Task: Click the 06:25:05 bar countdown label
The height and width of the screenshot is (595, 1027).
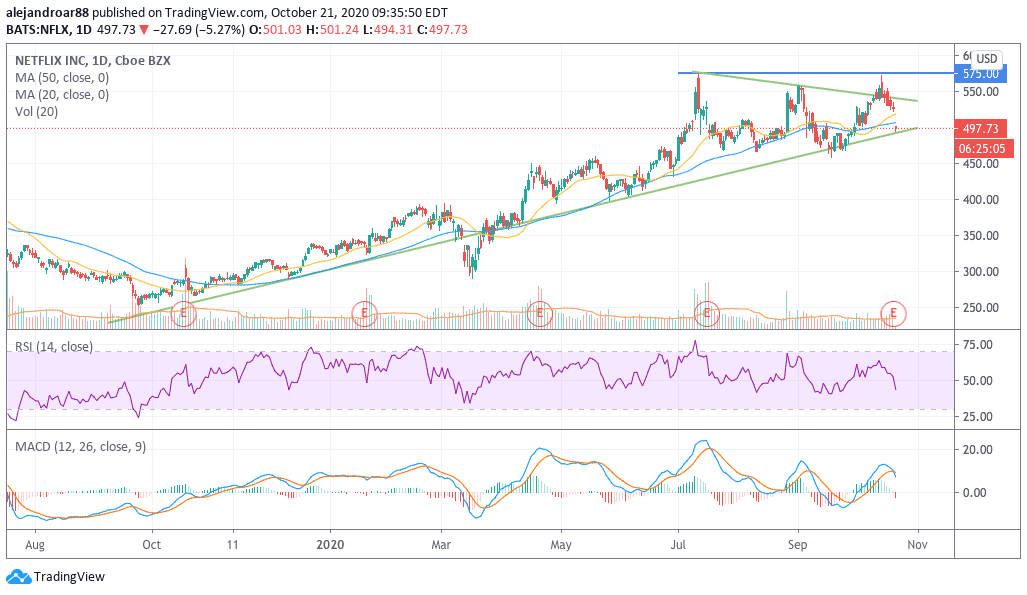Action: click(982, 149)
